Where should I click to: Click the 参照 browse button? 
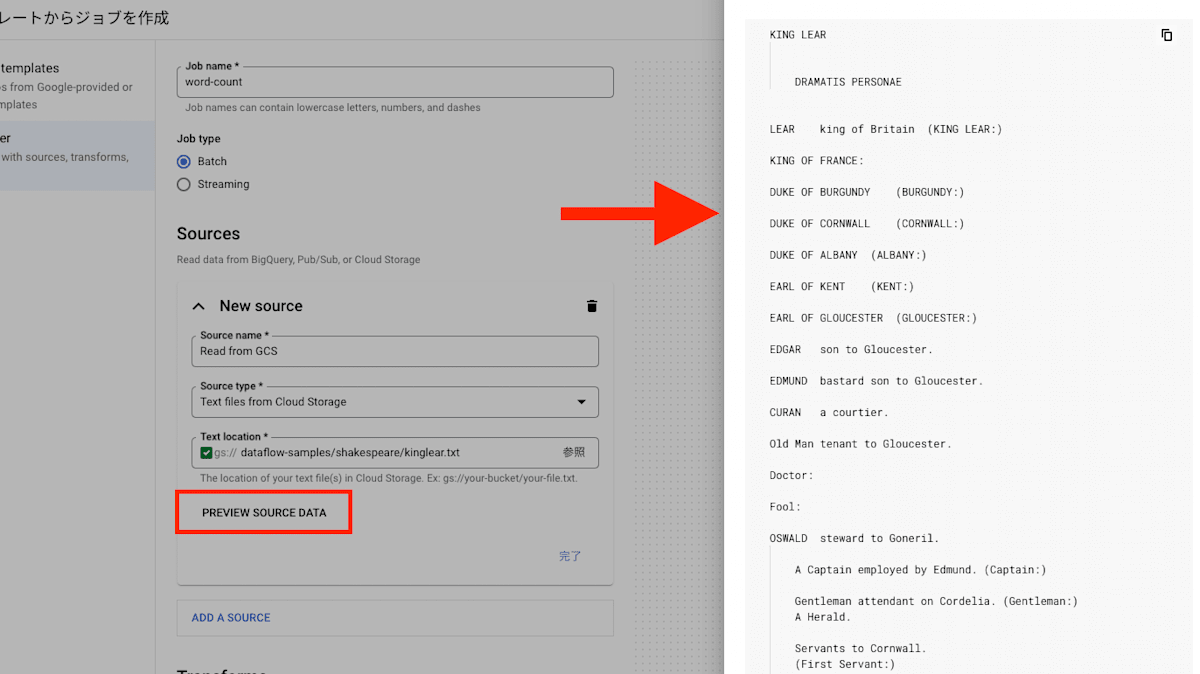point(574,452)
